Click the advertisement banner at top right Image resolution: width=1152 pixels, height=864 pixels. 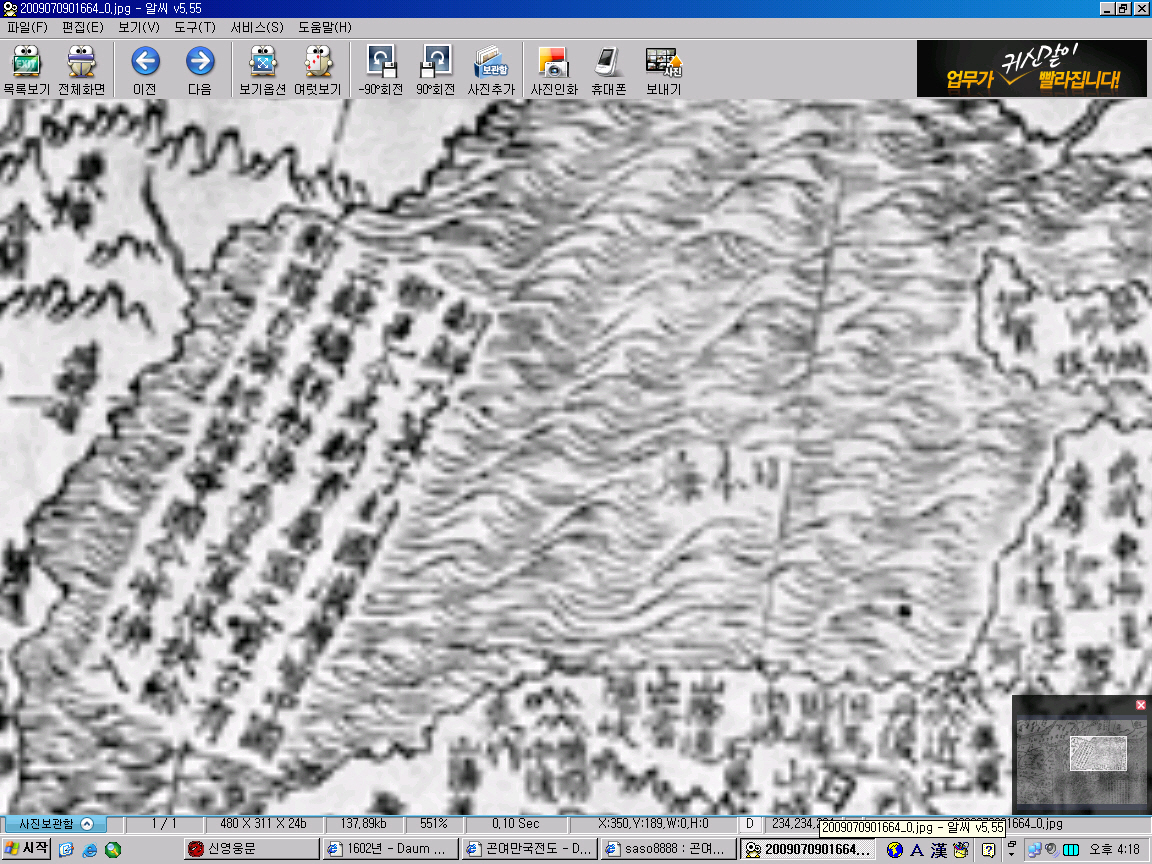1031,69
